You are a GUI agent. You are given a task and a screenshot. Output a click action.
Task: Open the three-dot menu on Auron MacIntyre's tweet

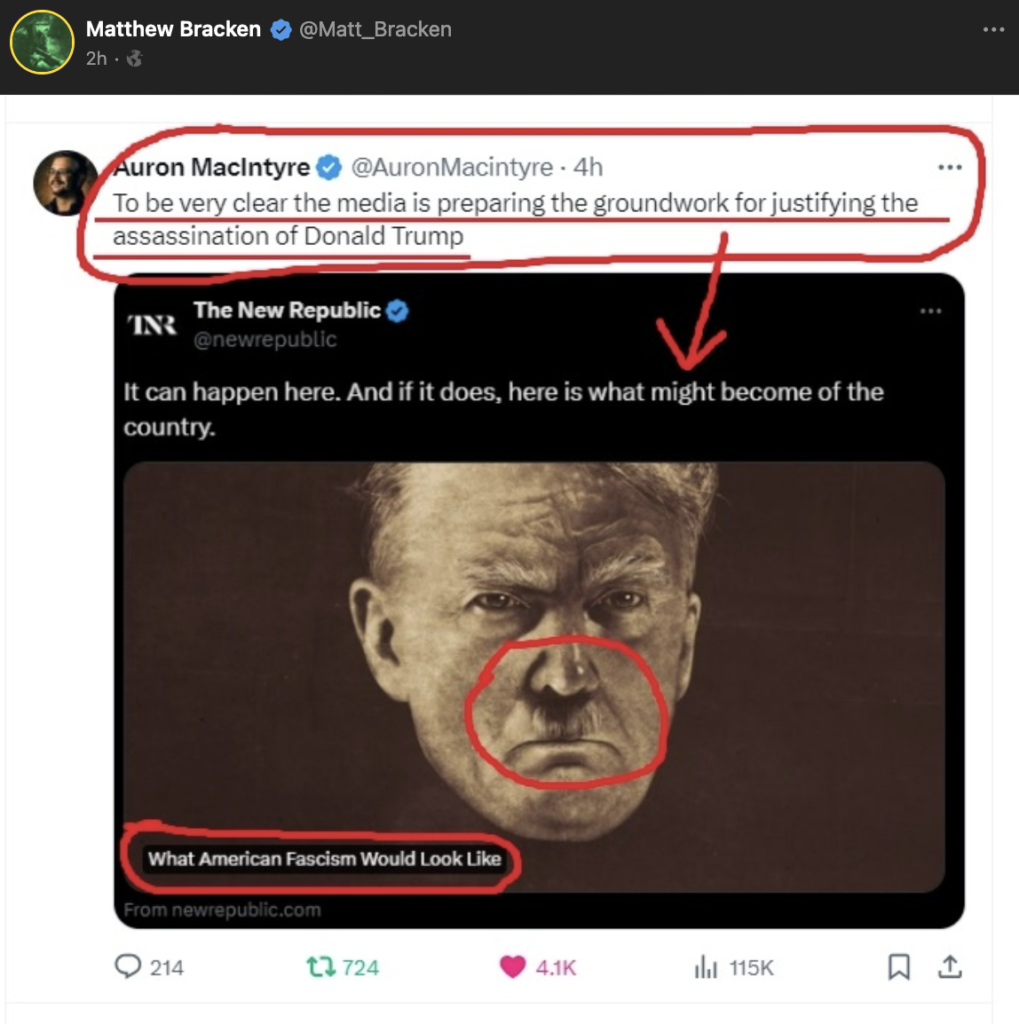click(x=949, y=167)
